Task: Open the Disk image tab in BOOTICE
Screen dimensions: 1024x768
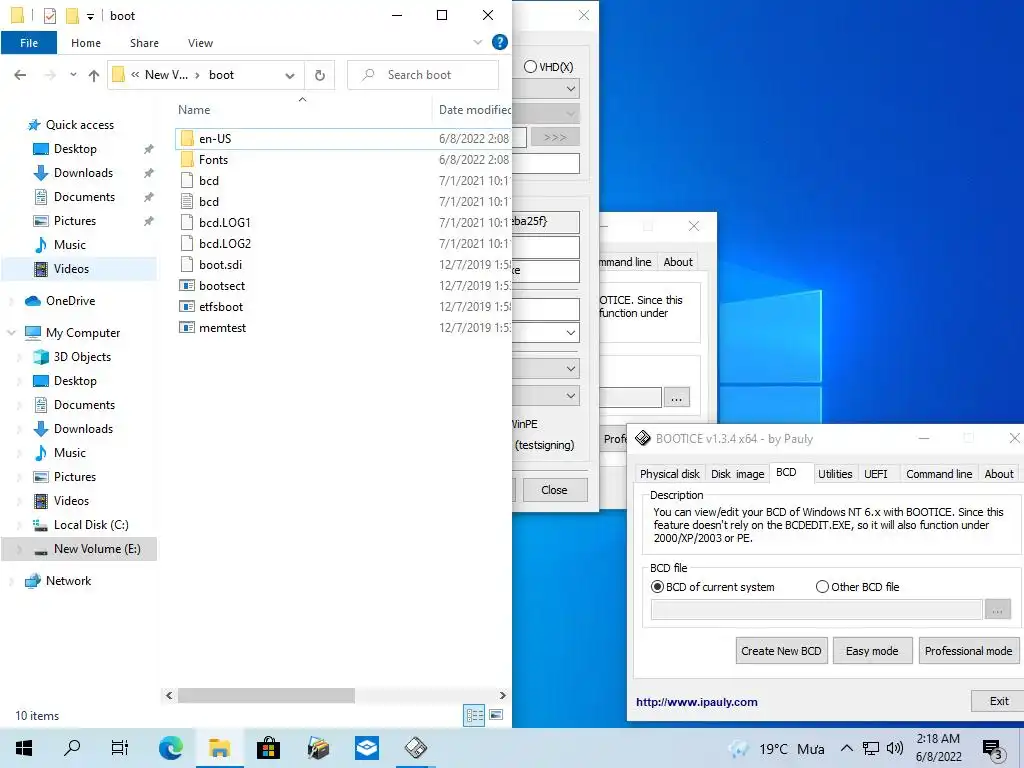Action: coord(737,473)
